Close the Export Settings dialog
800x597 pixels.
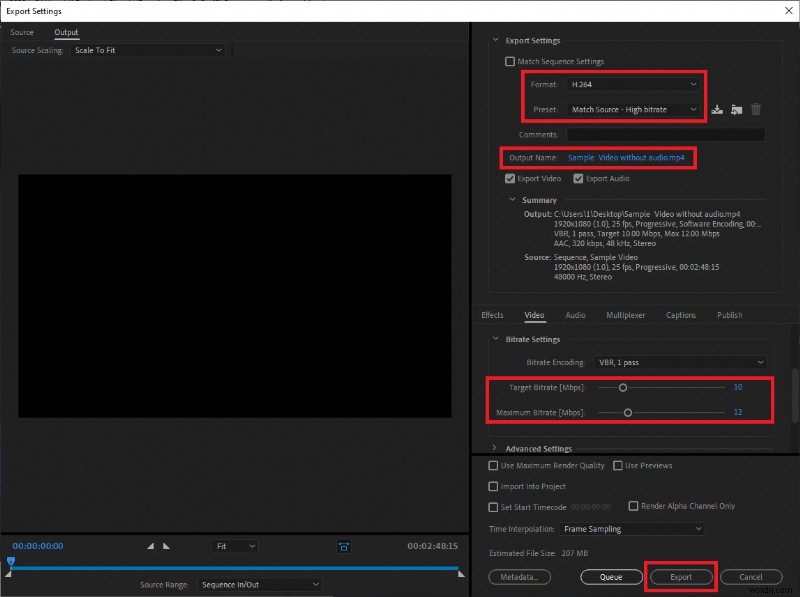pyautogui.click(x=789, y=11)
